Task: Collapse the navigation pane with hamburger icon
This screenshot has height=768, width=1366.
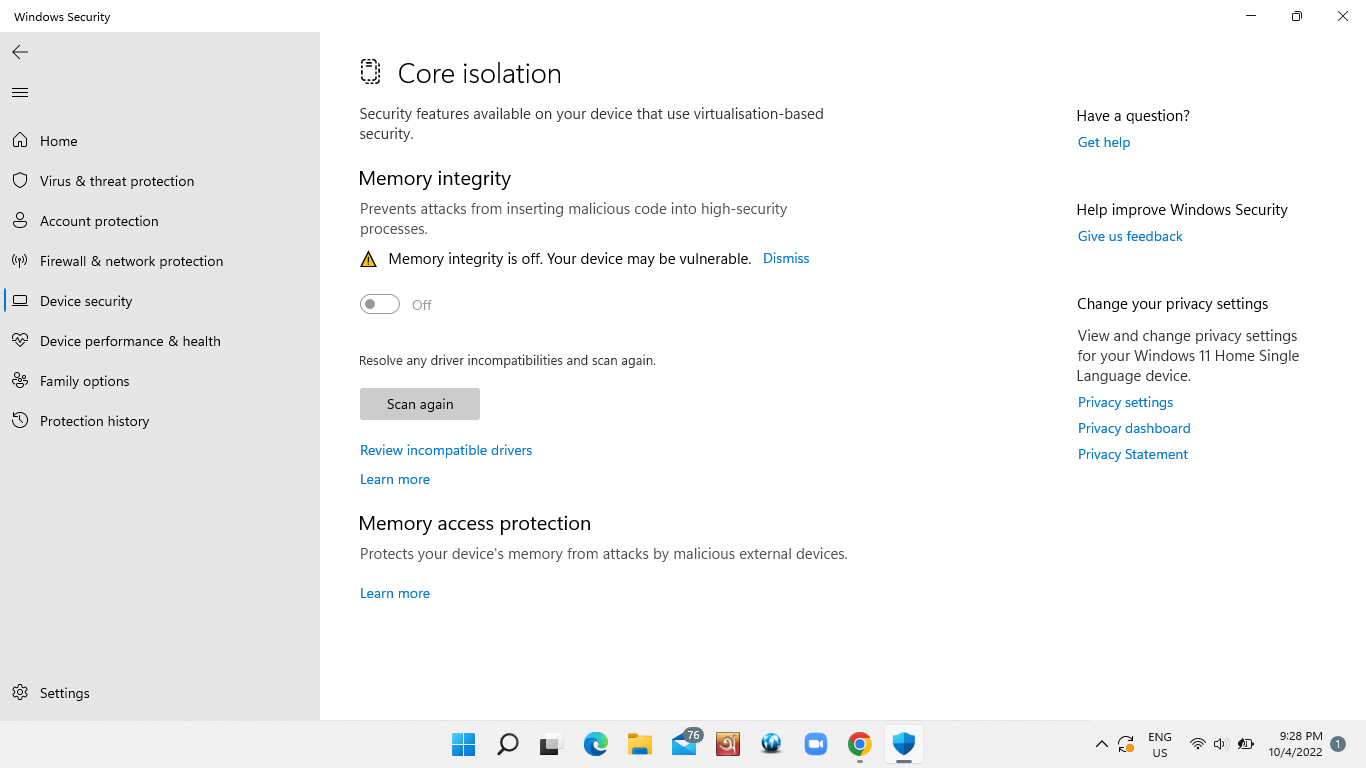Action: point(19,92)
